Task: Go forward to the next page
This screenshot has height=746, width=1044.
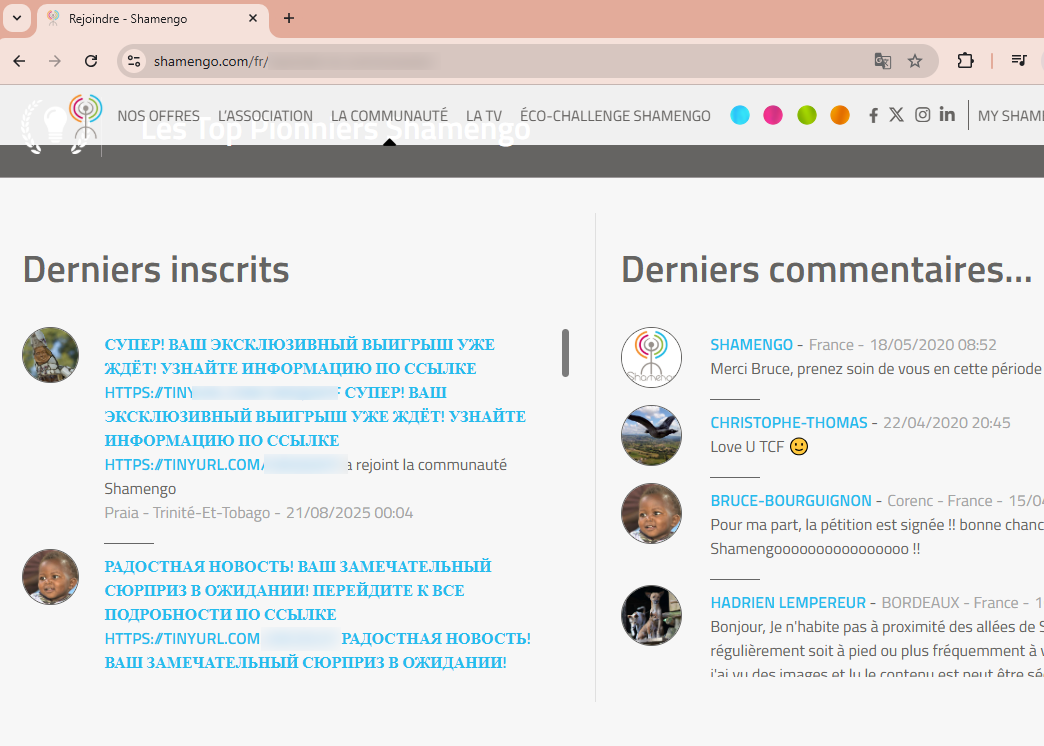Action: coord(55,61)
